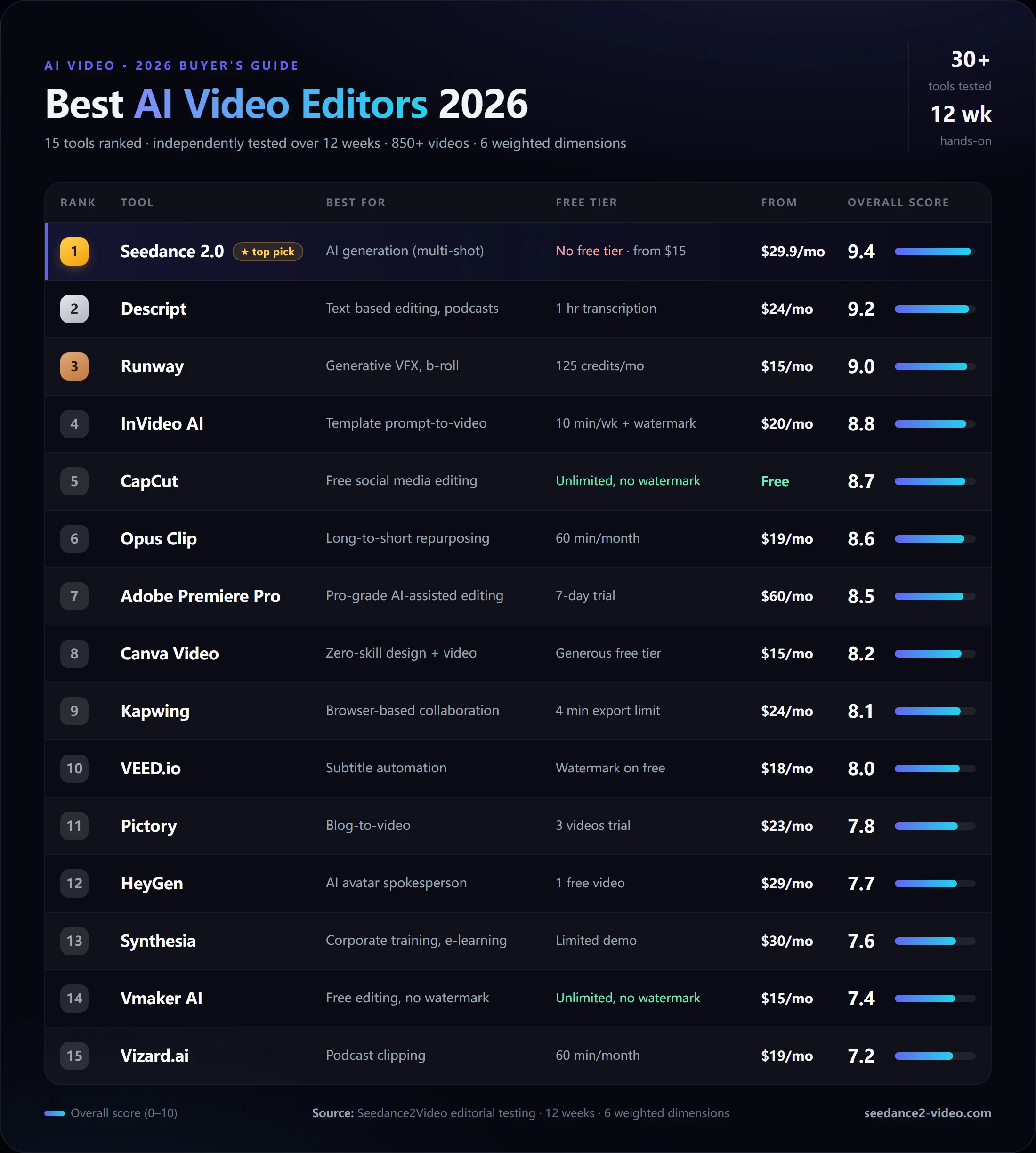Image resolution: width=1036 pixels, height=1153 pixels.
Task: Select the Seedance 2.0 tool name
Action: pos(172,252)
